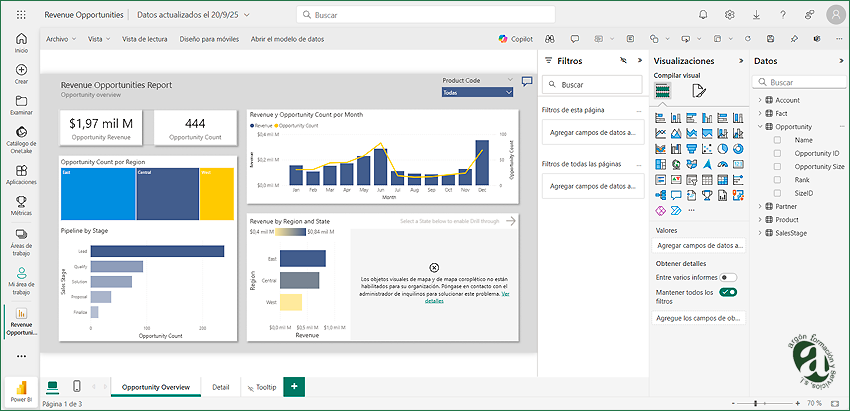Collapse the Datos pane chevron
This screenshot has width=850, height=411.
pyautogui.click(x=841, y=61)
